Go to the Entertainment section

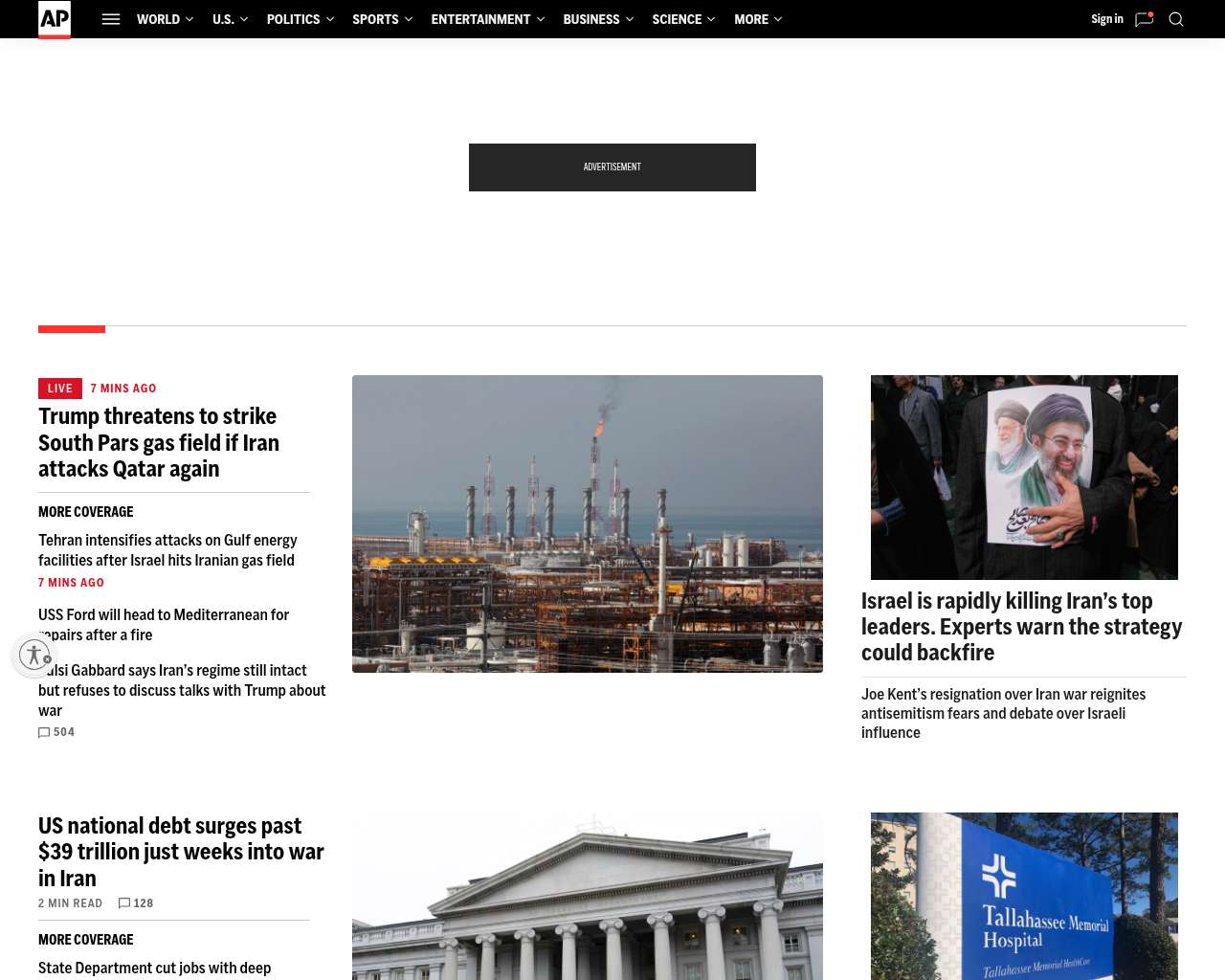click(x=480, y=19)
